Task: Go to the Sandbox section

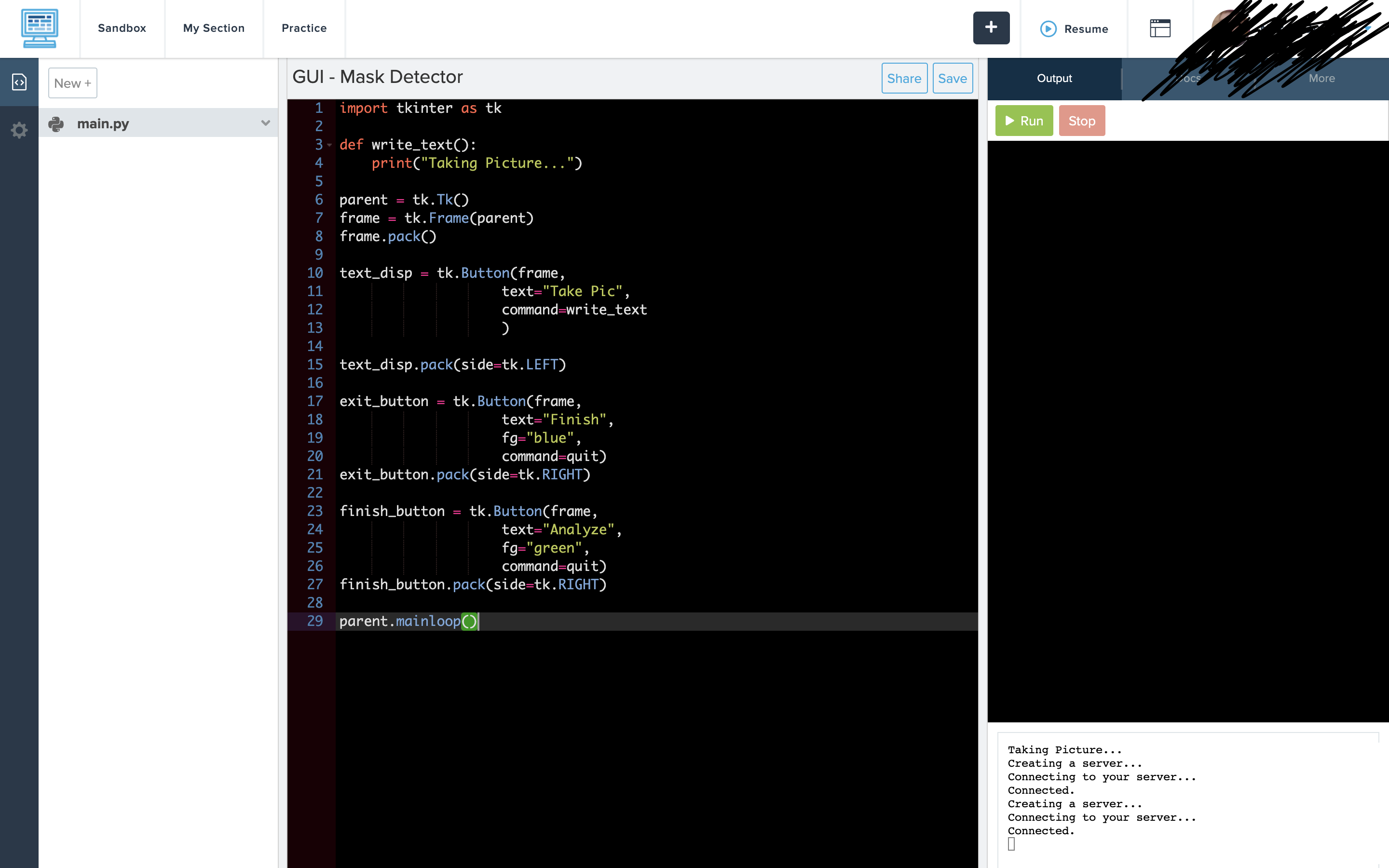Action: [x=122, y=28]
